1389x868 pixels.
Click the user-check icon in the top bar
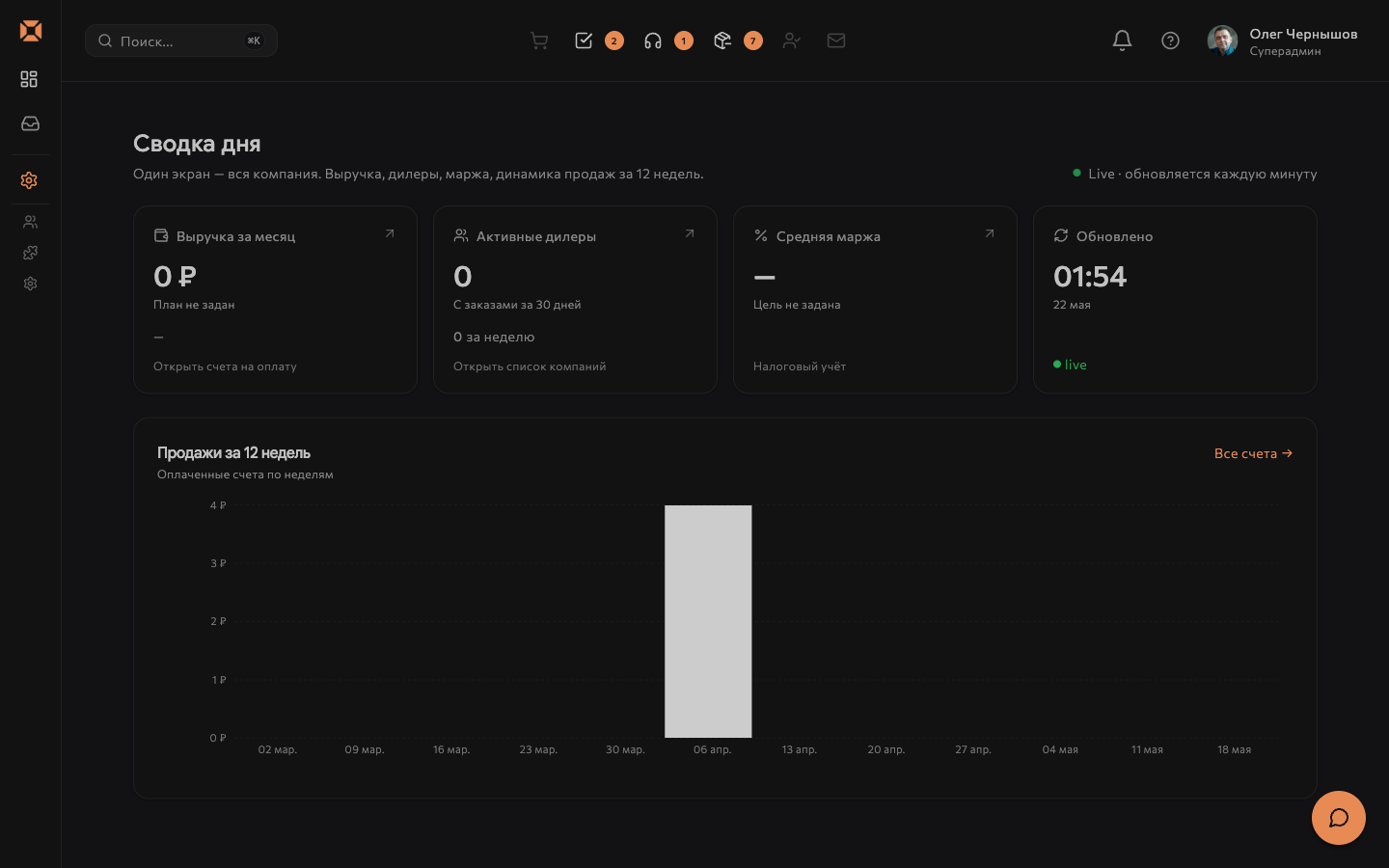pyautogui.click(x=792, y=41)
